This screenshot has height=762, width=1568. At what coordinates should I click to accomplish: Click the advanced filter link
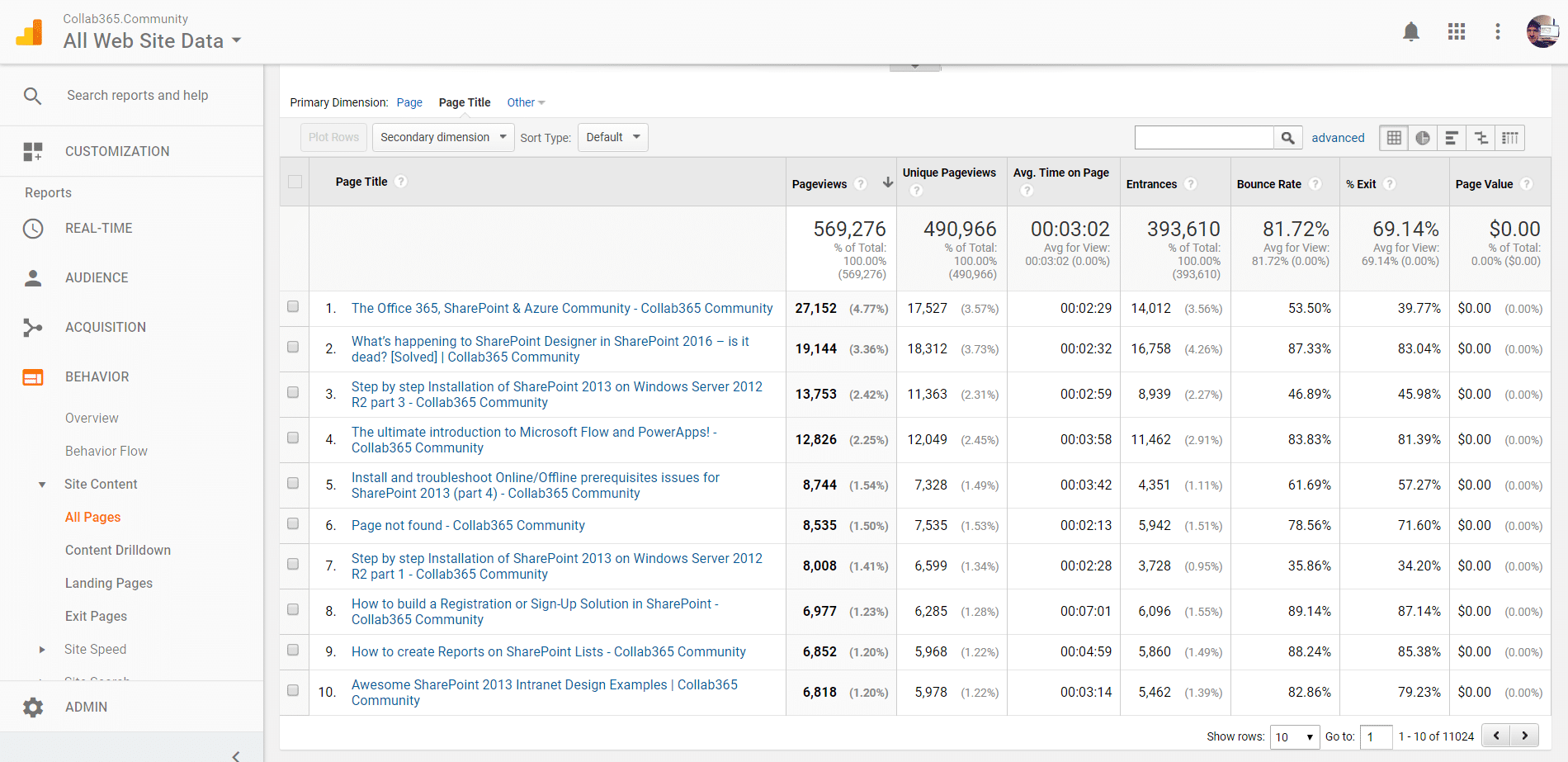click(x=1338, y=138)
